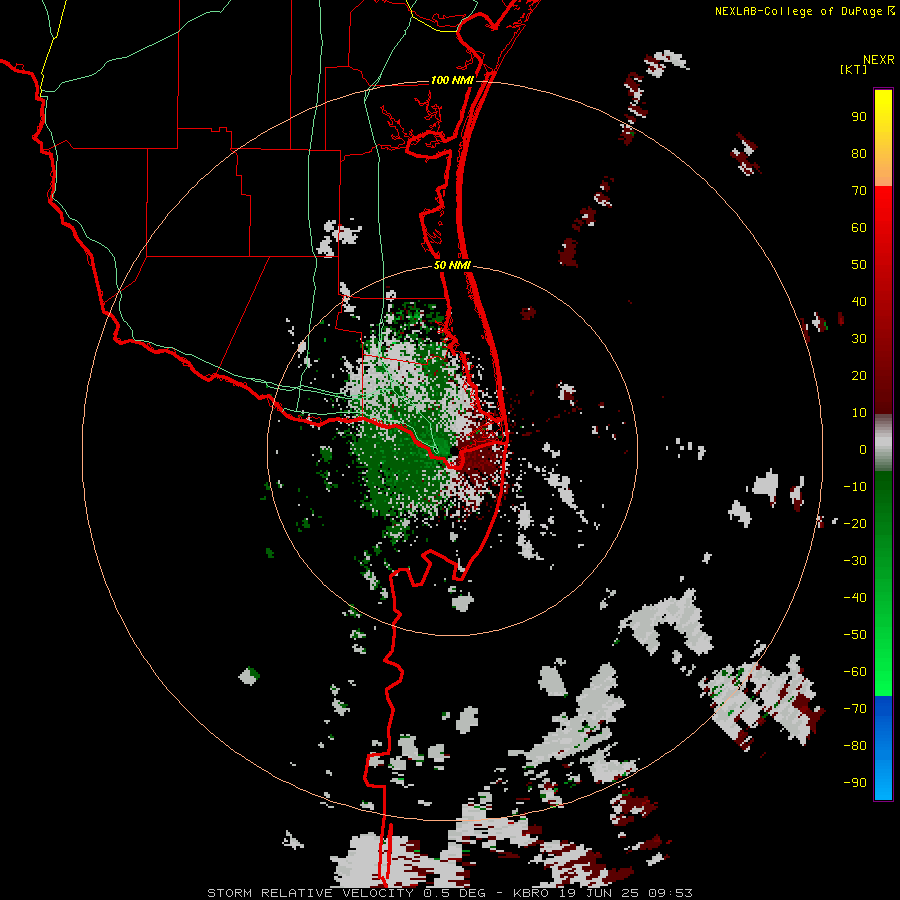Click the positive 10 scale value

coord(859,413)
